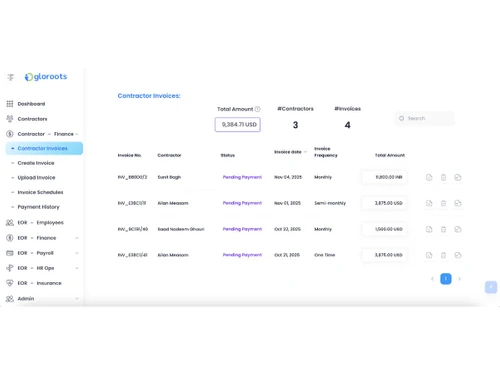Click the blue floating button at bottom right
500x375 pixels.
coord(491,287)
